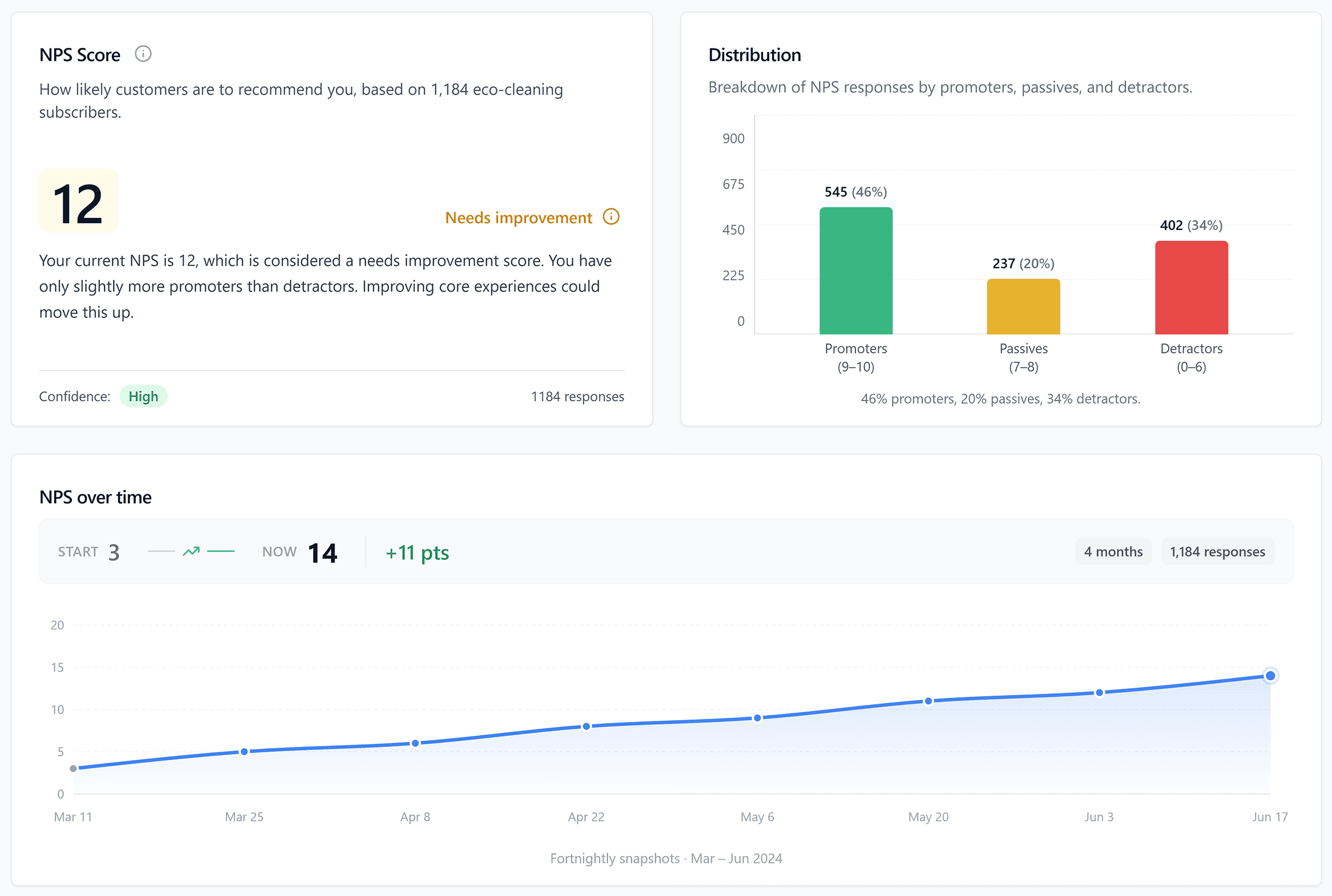This screenshot has height=896, width=1332.
Task: Select the Apr 8 data point
Action: tap(415, 744)
